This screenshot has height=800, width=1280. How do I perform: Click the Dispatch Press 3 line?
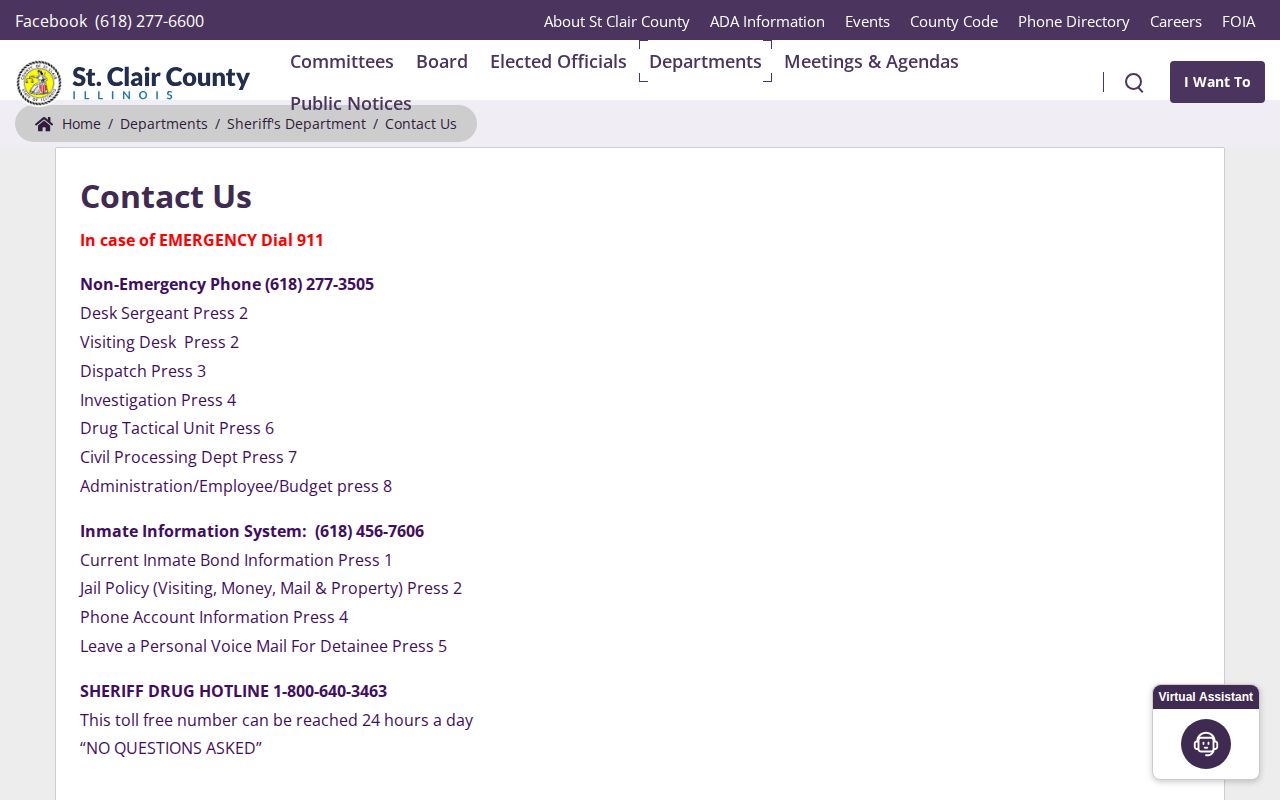click(x=143, y=371)
